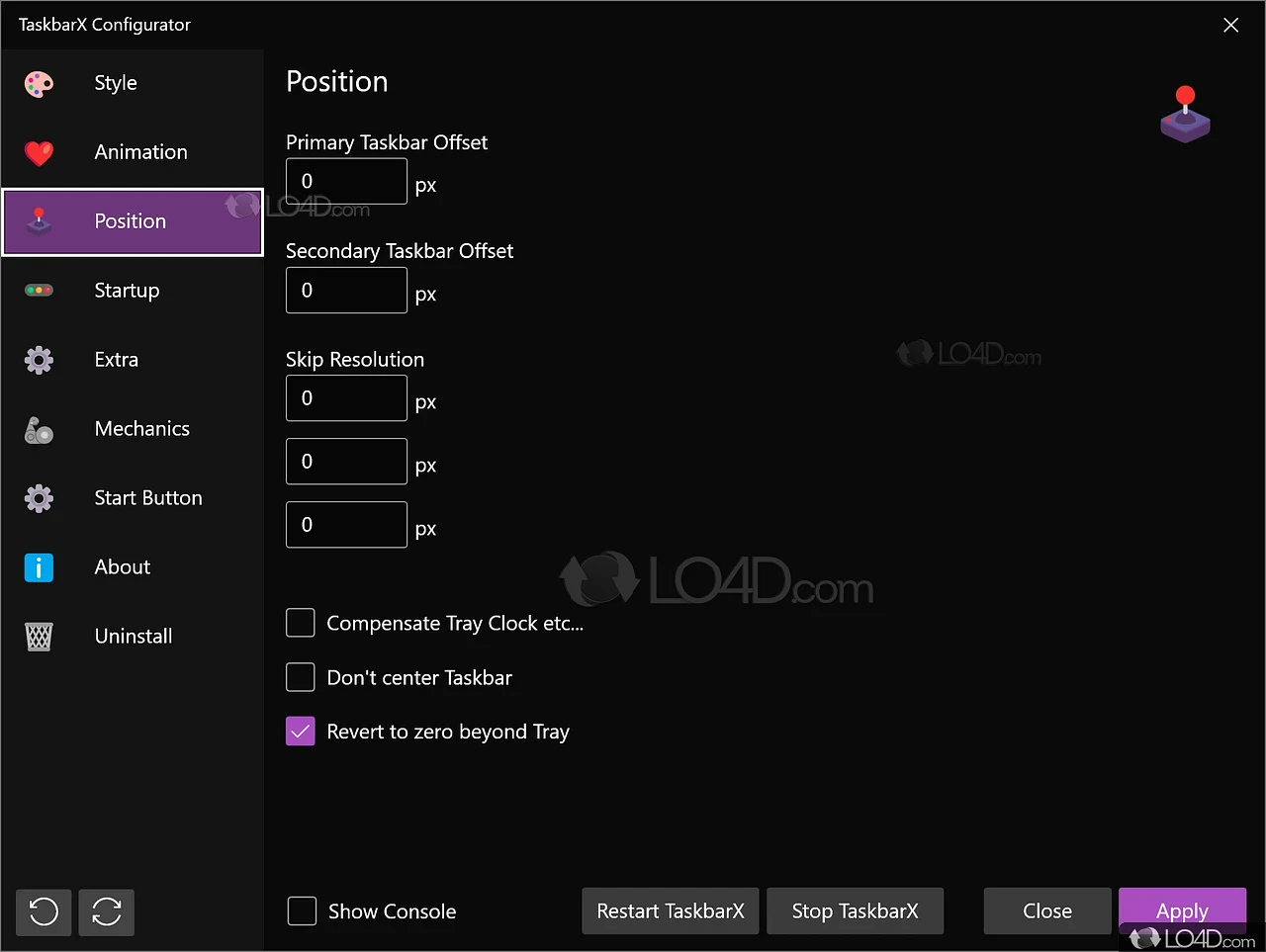Enable Compensate Tray Clock checkbox
Viewport: 1266px width, 952px height.
coord(301,623)
